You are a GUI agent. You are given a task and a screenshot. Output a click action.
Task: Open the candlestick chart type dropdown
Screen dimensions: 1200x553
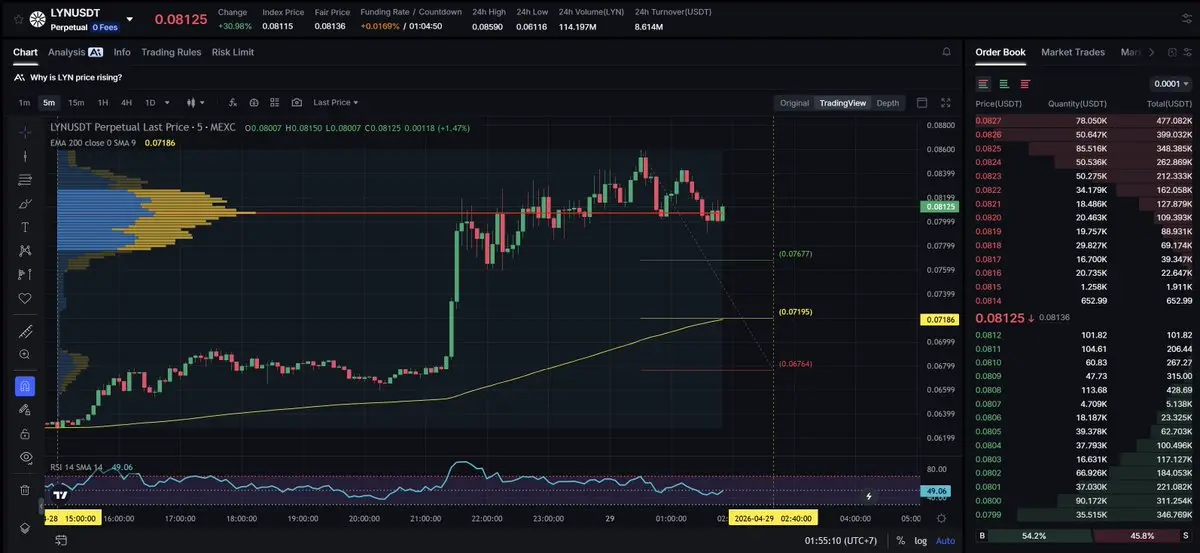(196, 102)
